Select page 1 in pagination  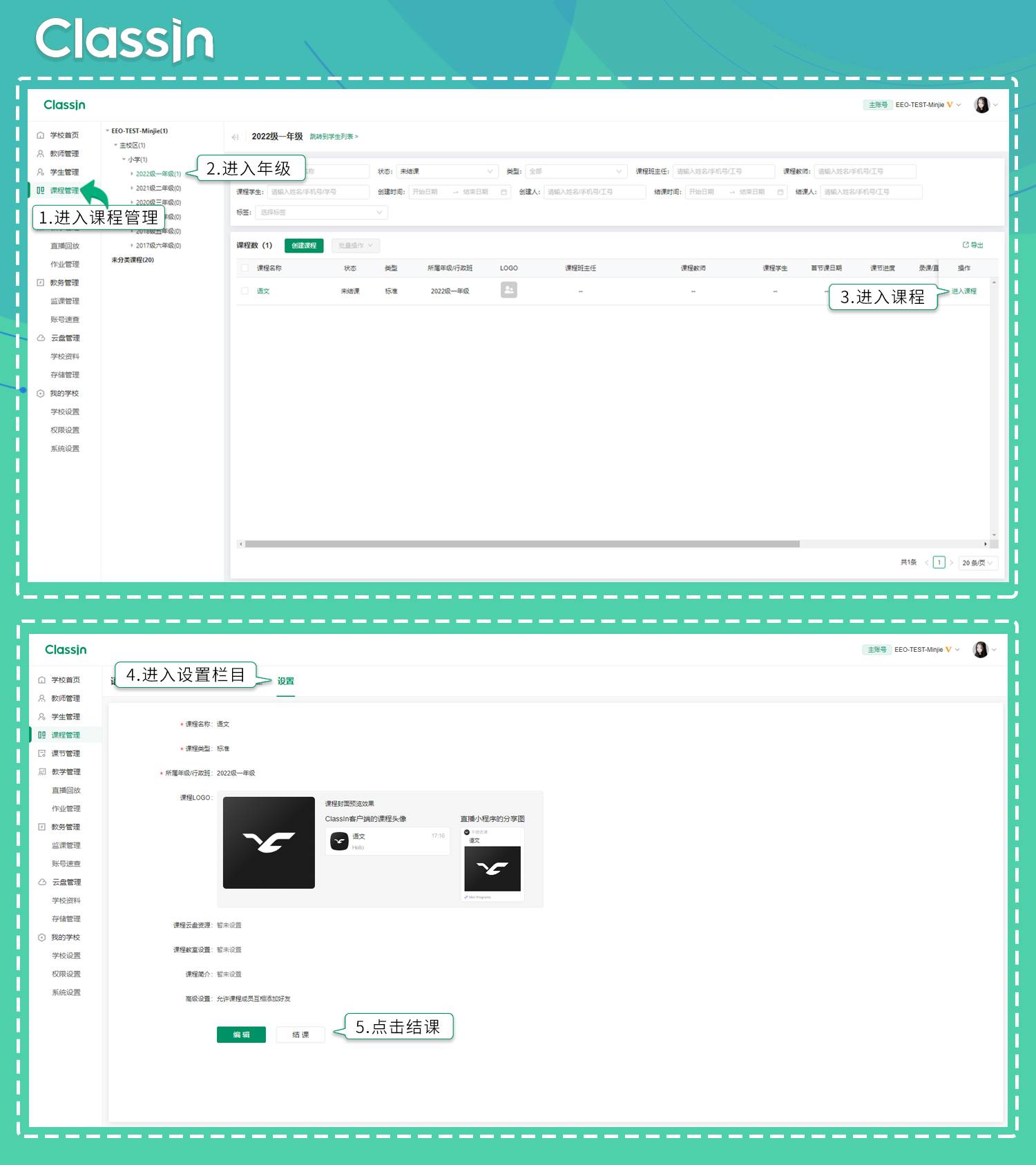[x=939, y=562]
